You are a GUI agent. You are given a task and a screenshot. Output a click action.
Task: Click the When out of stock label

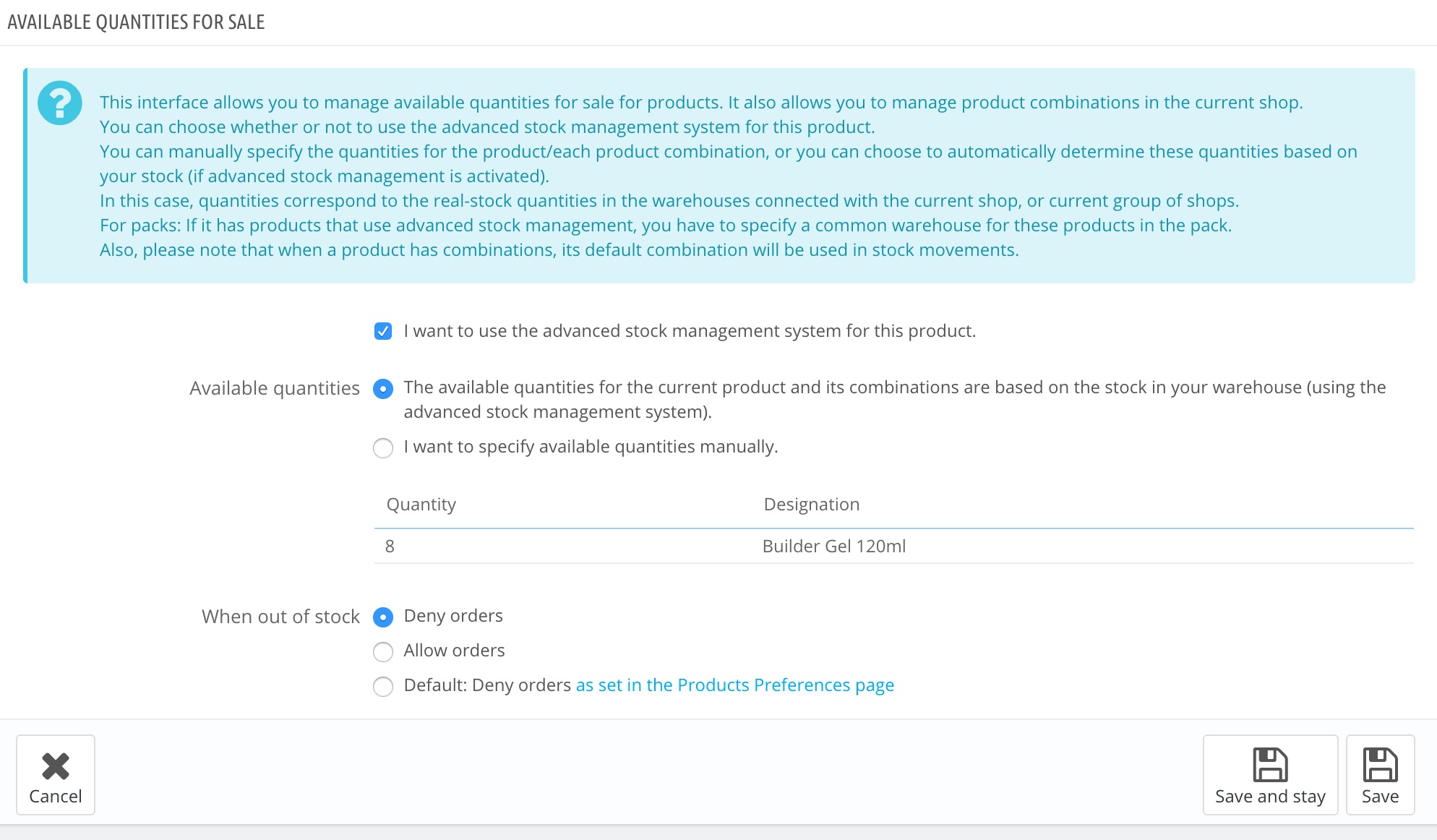(x=280, y=617)
